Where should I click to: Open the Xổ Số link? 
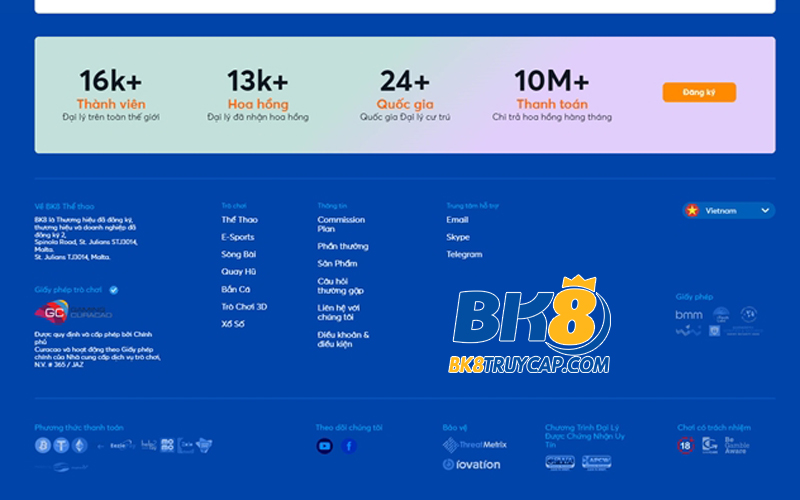233,324
